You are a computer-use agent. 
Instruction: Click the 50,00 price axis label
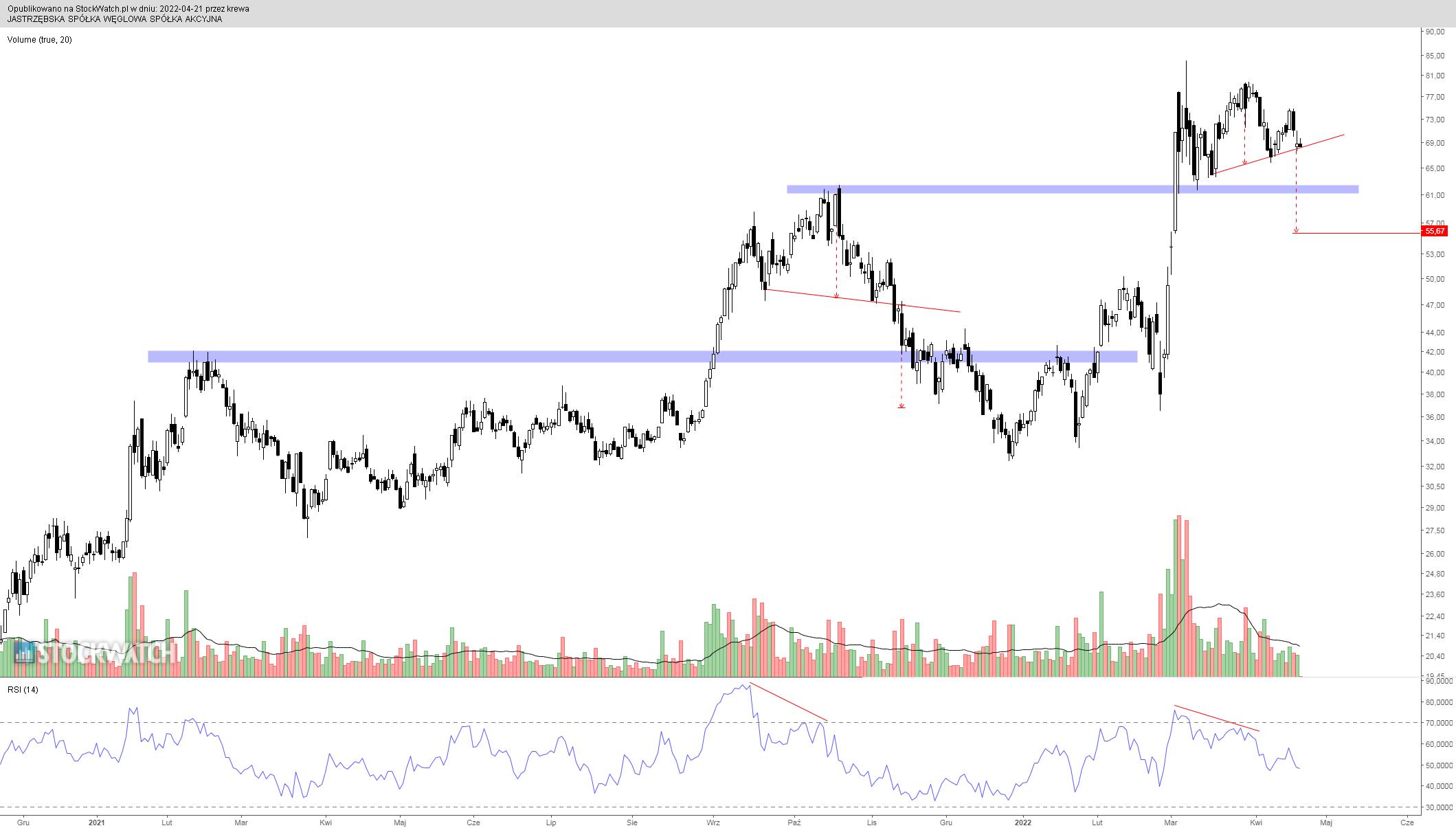coord(1434,279)
